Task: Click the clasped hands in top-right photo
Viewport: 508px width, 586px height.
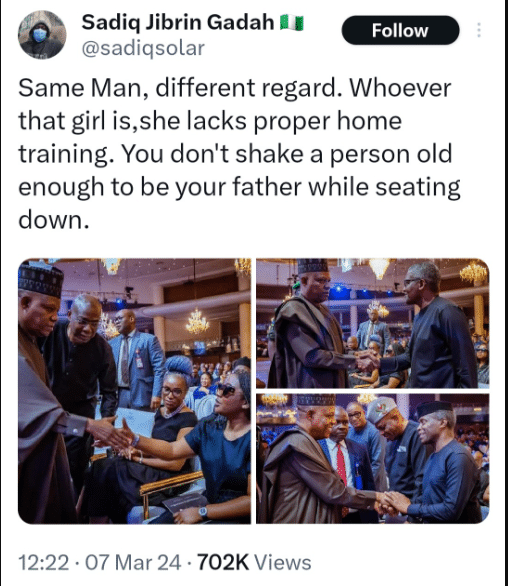Action: pyautogui.click(x=368, y=360)
